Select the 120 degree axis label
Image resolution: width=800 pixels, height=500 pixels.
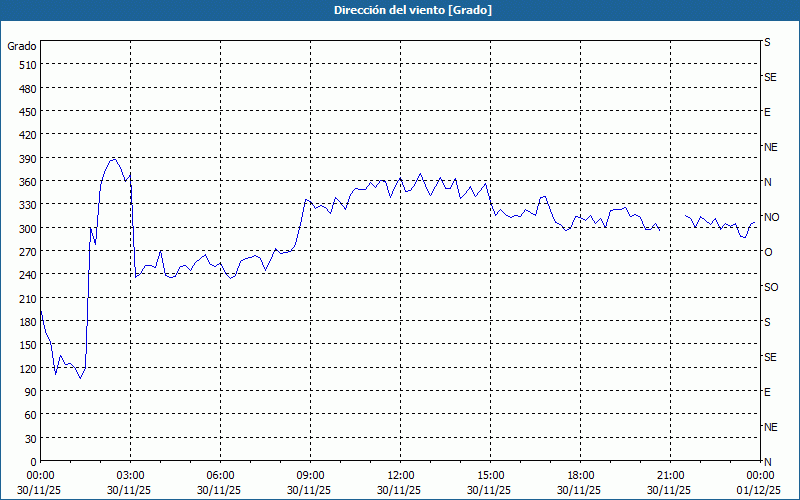coord(29,368)
